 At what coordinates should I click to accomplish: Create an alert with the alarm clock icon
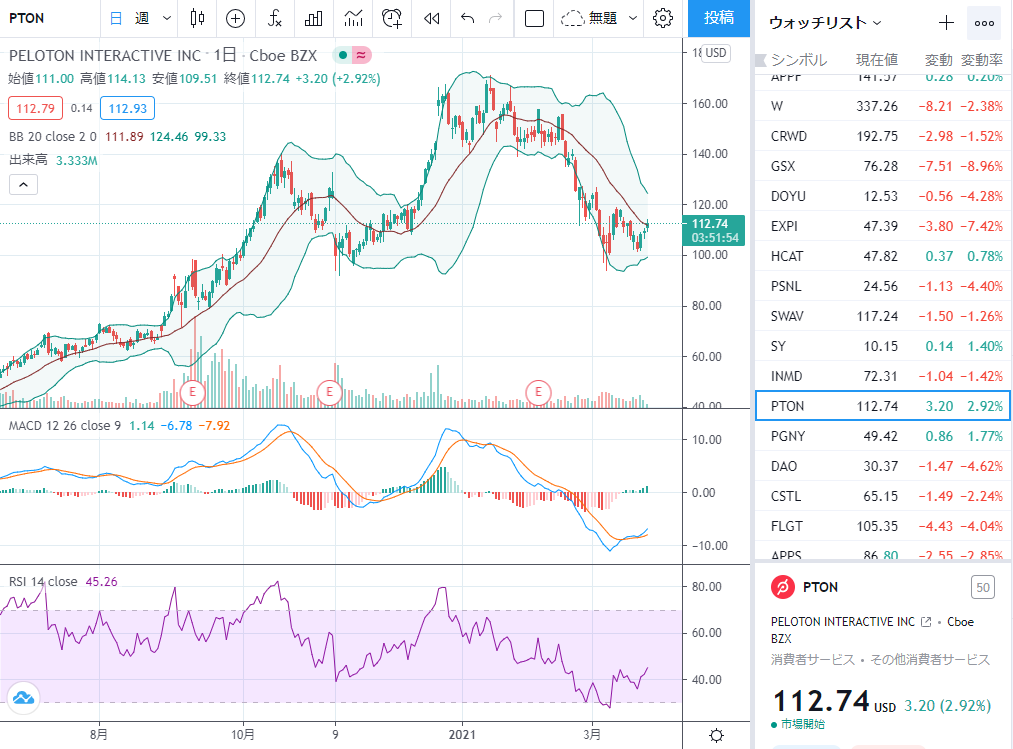click(392, 18)
